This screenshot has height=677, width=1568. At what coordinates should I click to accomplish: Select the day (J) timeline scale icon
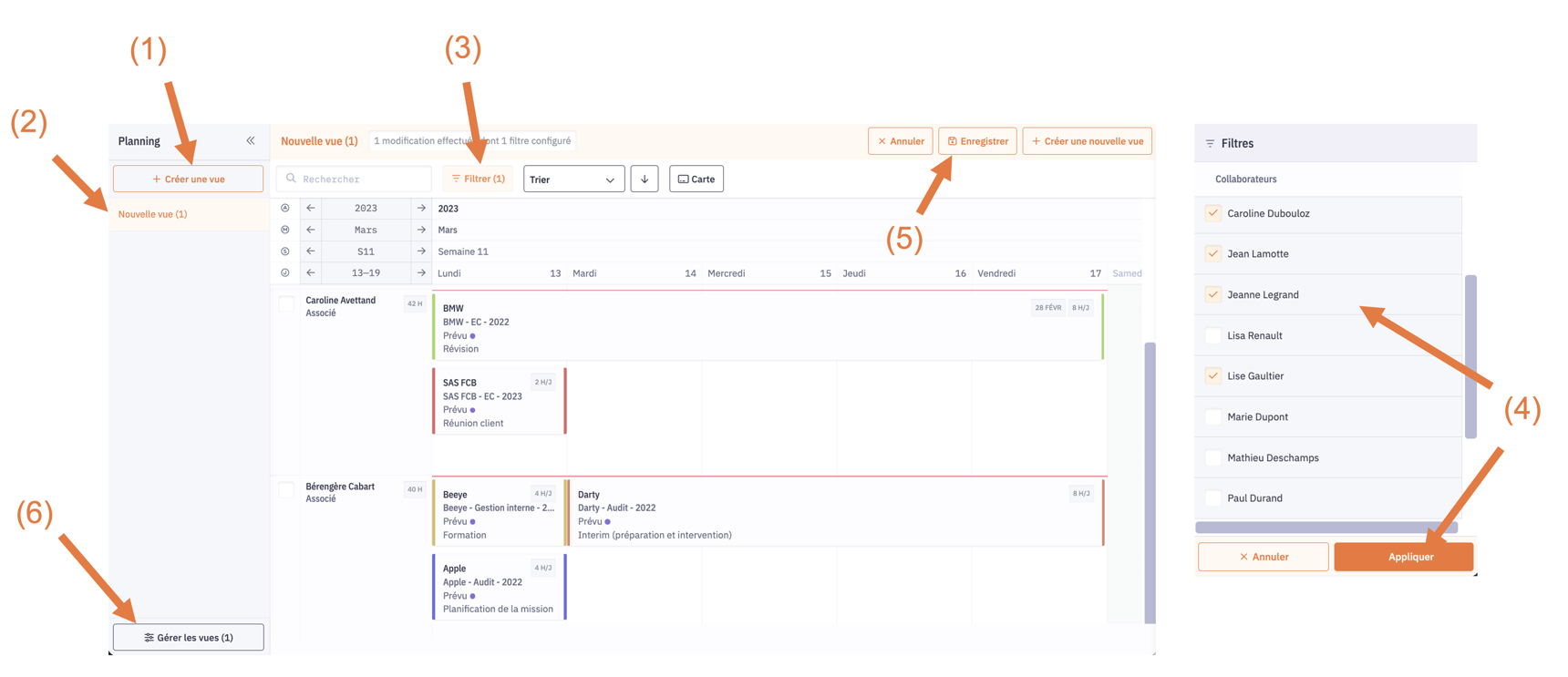pos(284,272)
